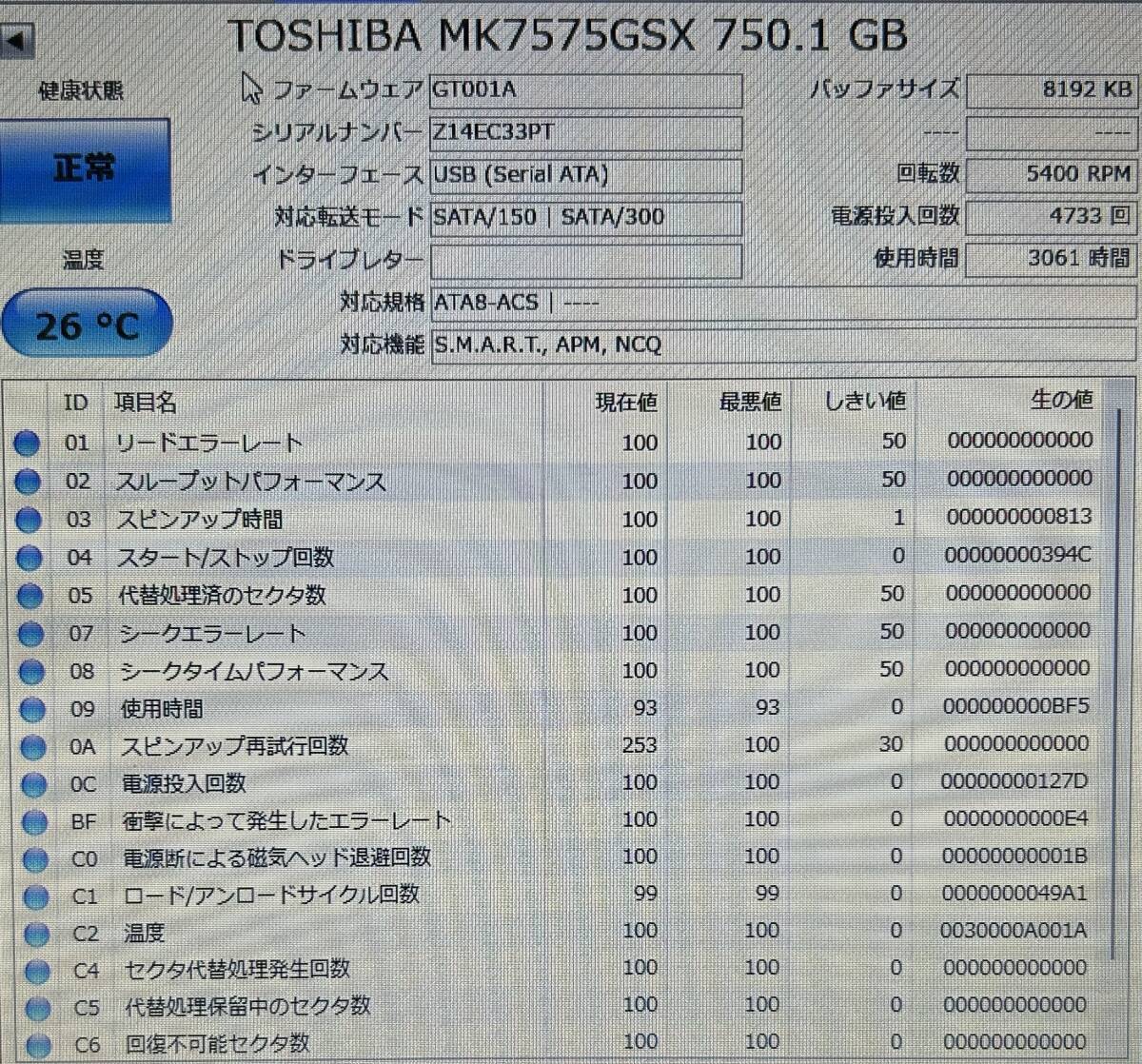The image size is (1142, 1064).
Task: Click the power-on count field 4733 回
Action: [1052, 217]
